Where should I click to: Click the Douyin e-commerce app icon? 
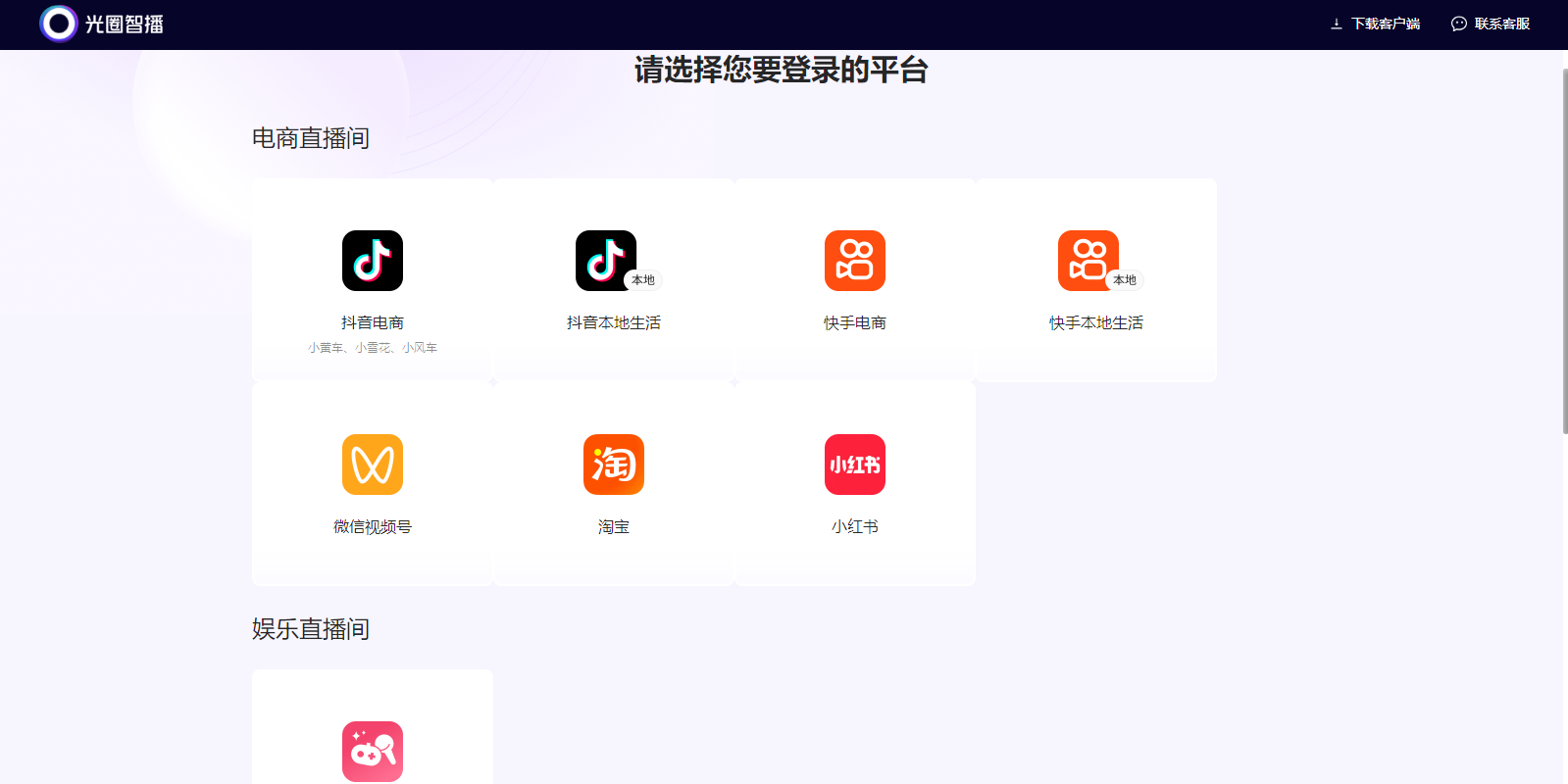point(372,261)
